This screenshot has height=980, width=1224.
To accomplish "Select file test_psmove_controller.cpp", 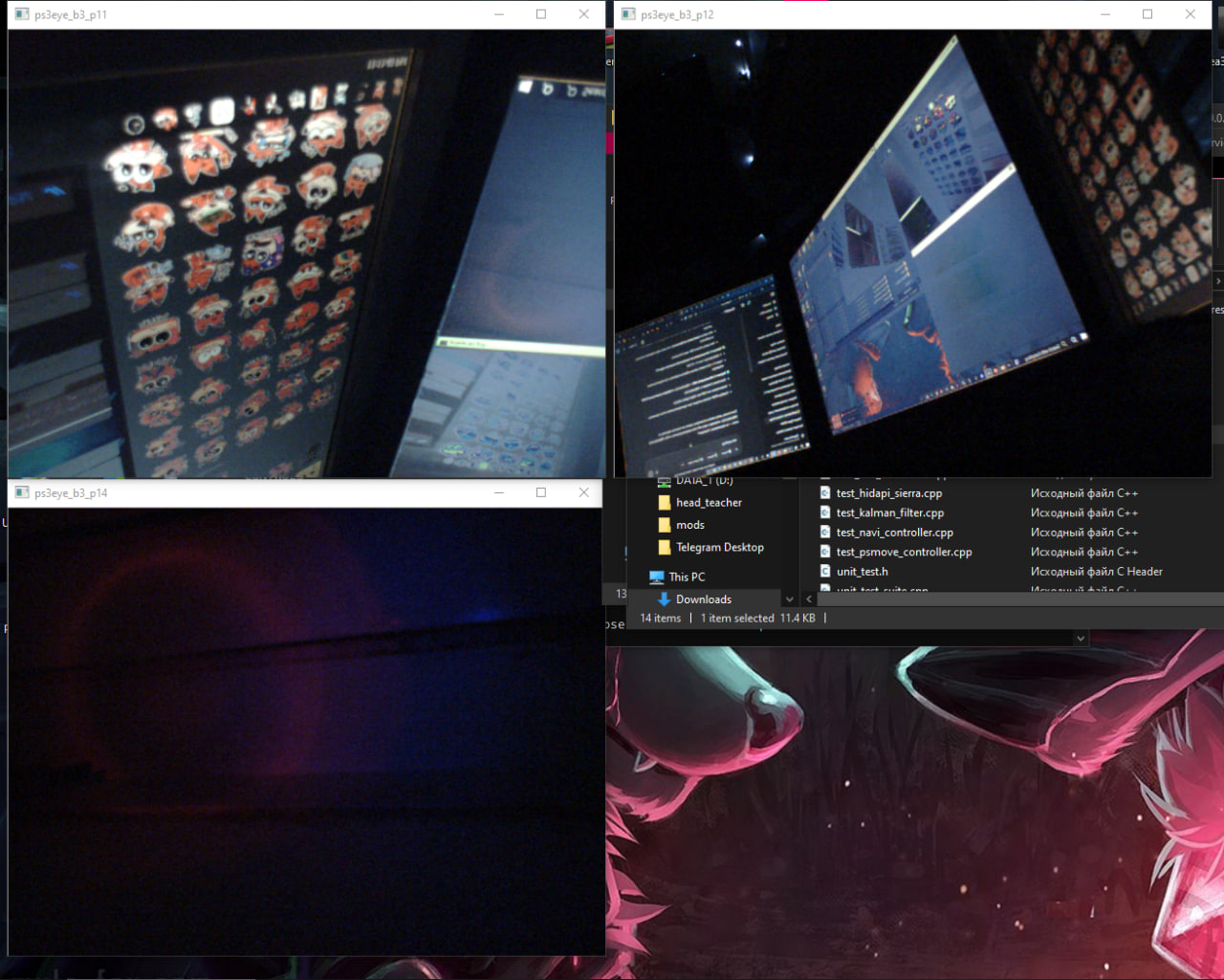I will pyautogui.click(x=905, y=553).
